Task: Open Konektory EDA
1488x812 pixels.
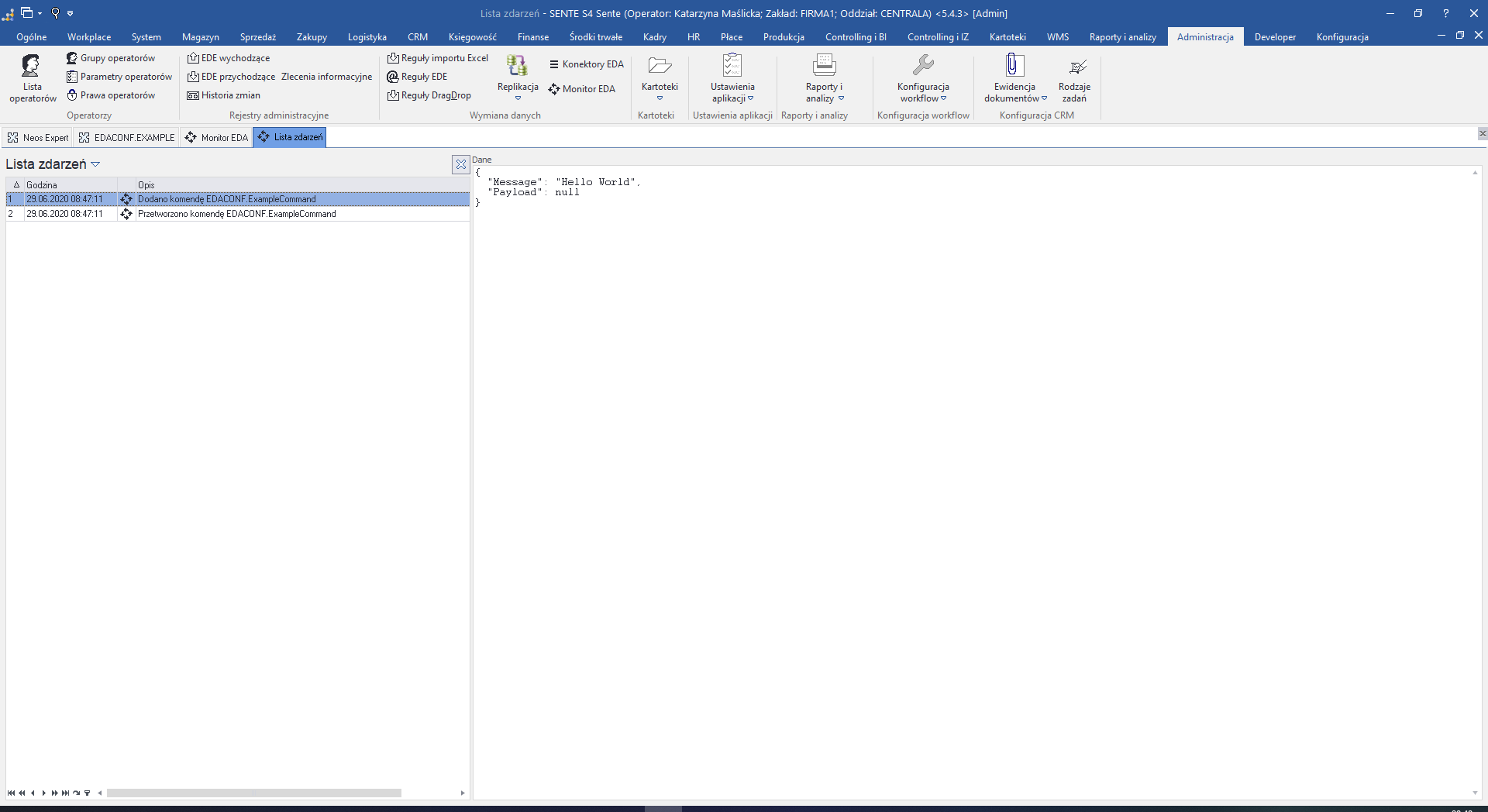Action: (x=587, y=64)
